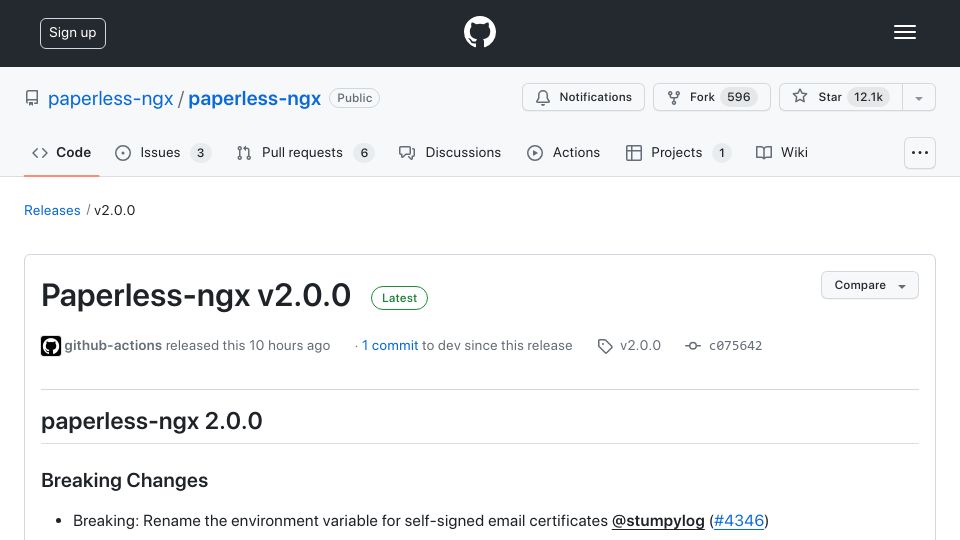Fork the repository
The width and height of the screenshot is (960, 540).
pyautogui.click(x=711, y=97)
